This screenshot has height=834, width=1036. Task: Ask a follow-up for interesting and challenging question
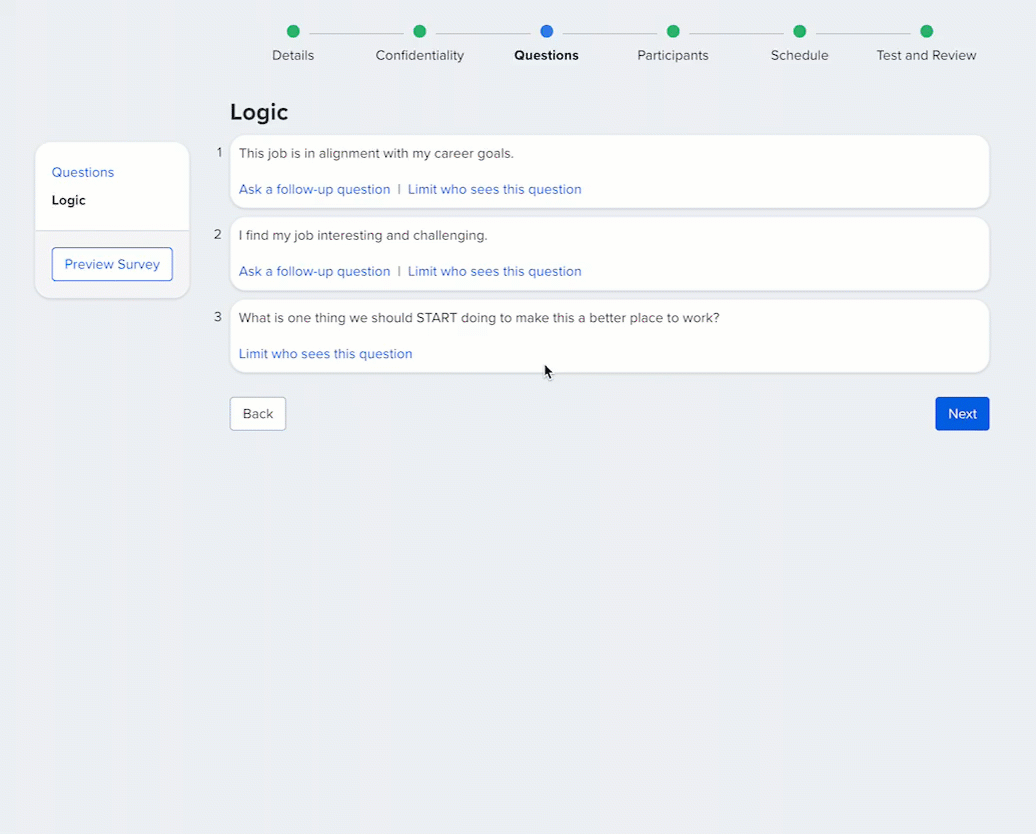point(314,271)
